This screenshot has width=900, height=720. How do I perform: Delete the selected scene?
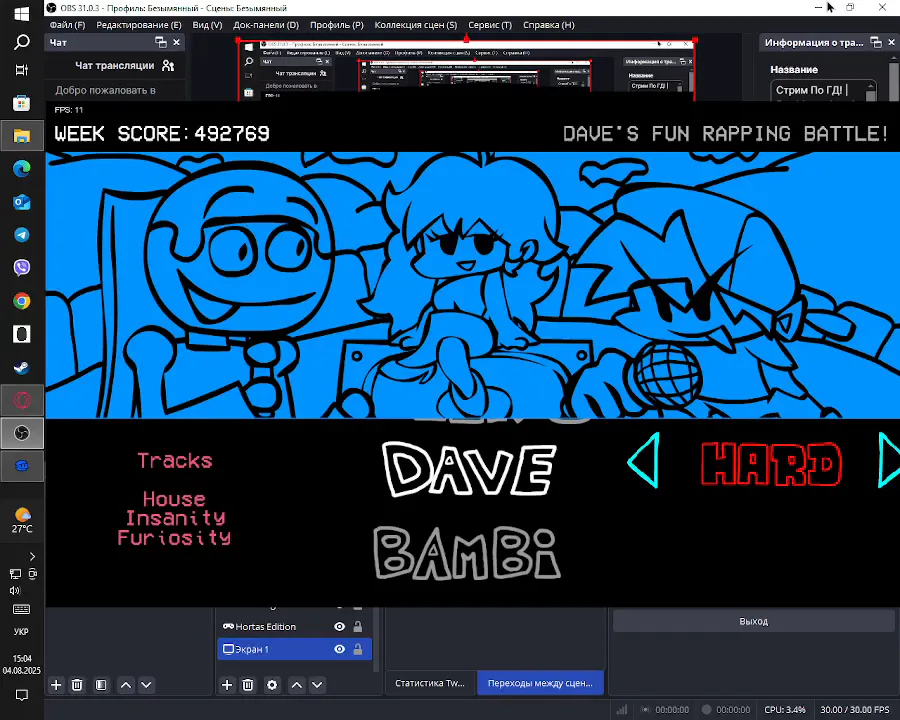point(77,684)
